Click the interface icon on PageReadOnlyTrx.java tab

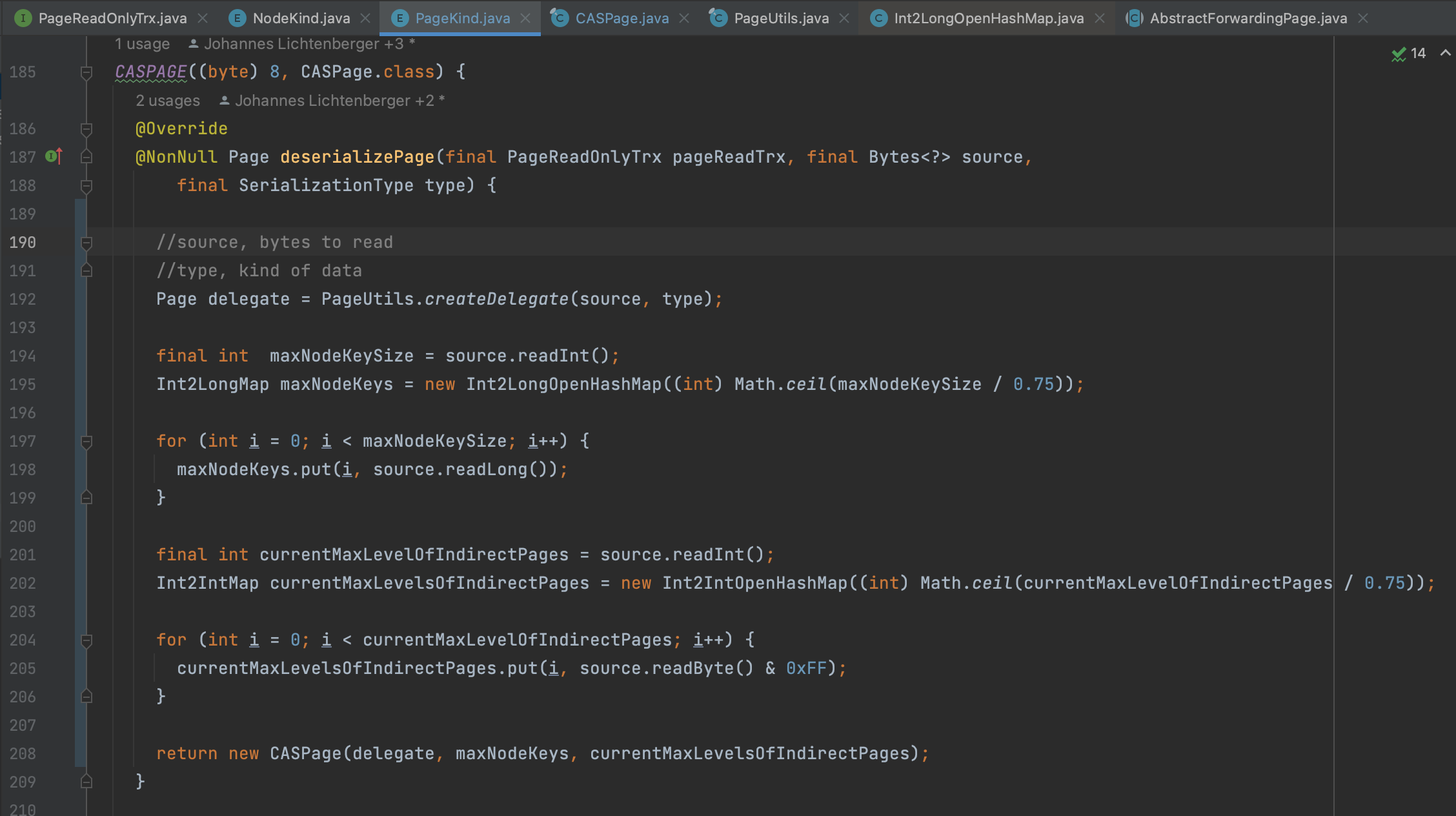point(23,18)
